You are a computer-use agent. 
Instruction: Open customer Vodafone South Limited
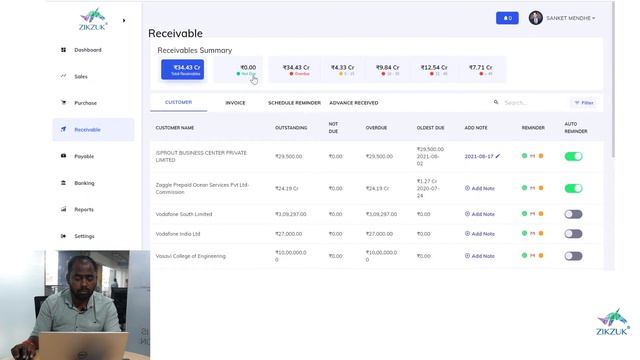click(184, 214)
